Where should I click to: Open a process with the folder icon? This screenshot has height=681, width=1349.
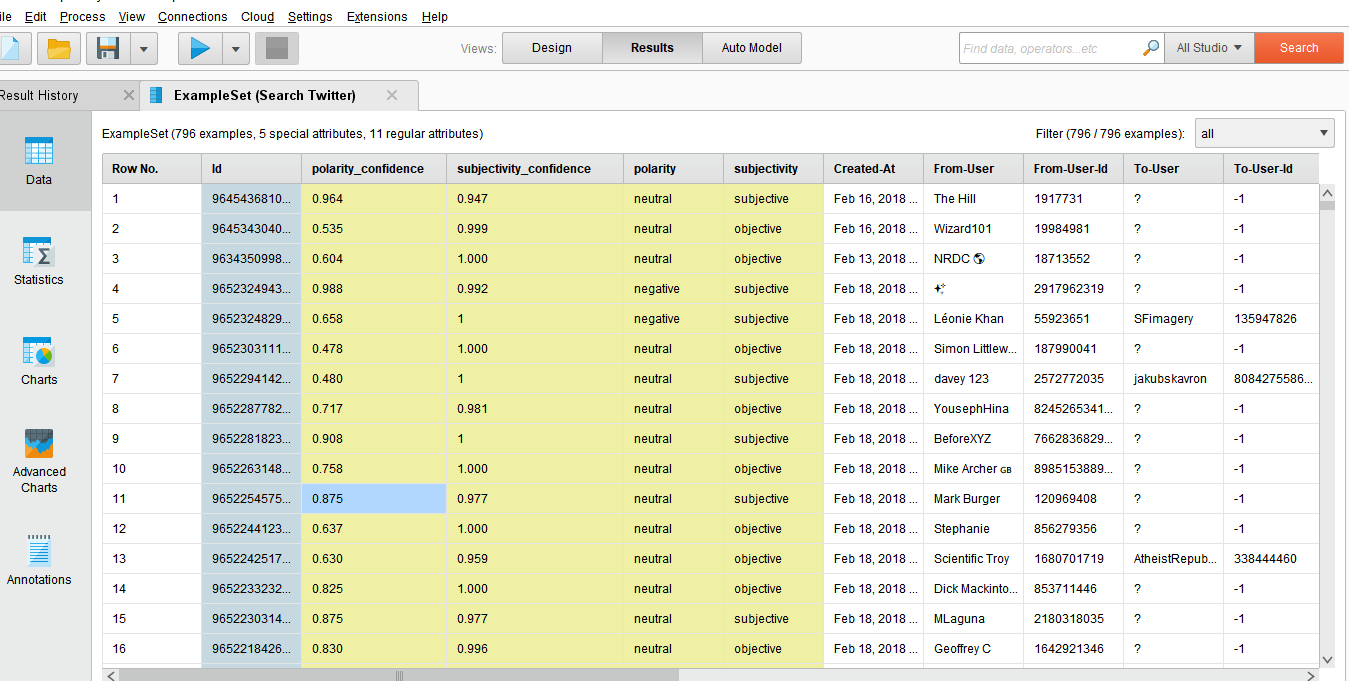tap(60, 48)
